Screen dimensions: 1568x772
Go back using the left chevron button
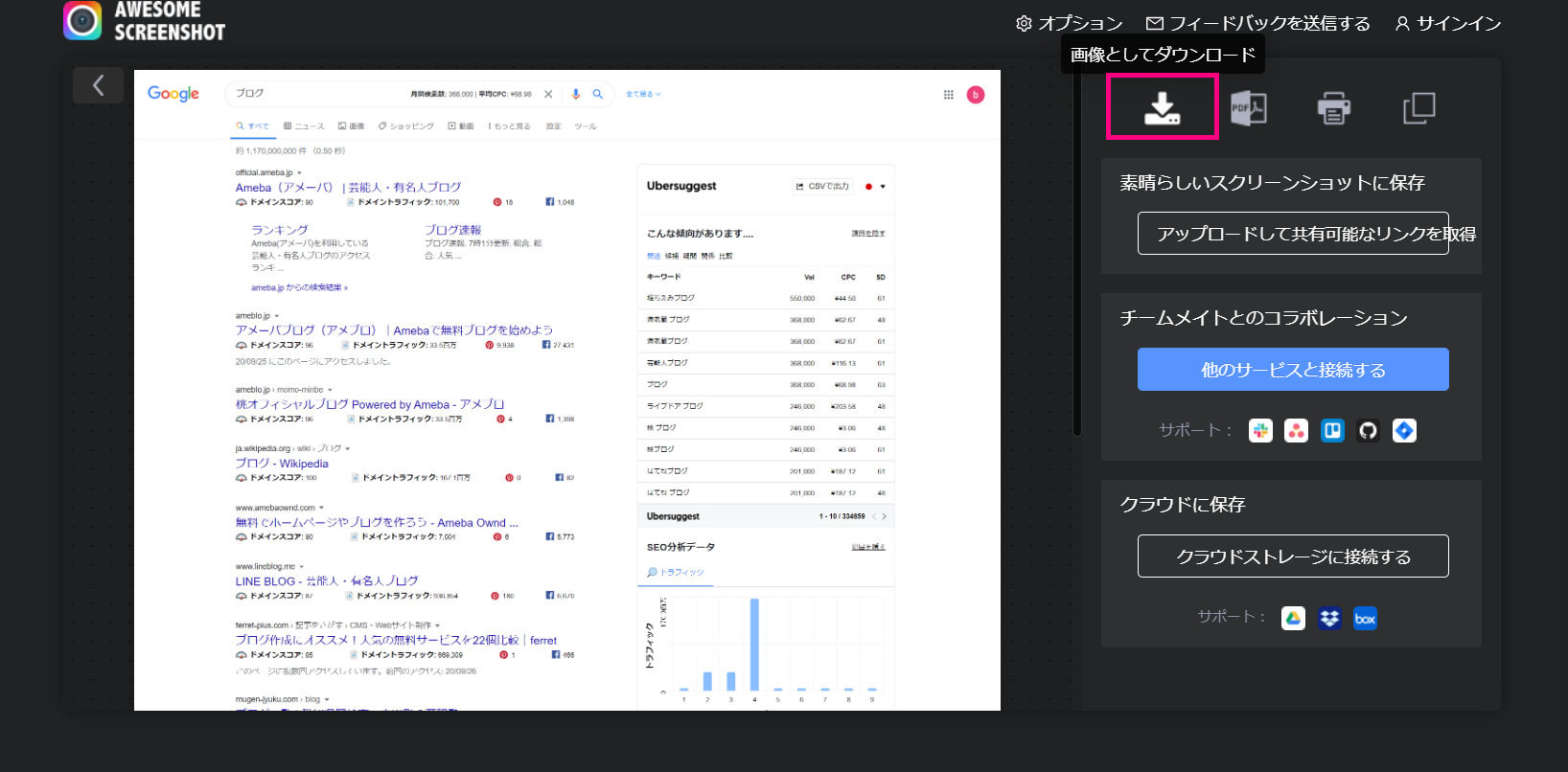98,85
